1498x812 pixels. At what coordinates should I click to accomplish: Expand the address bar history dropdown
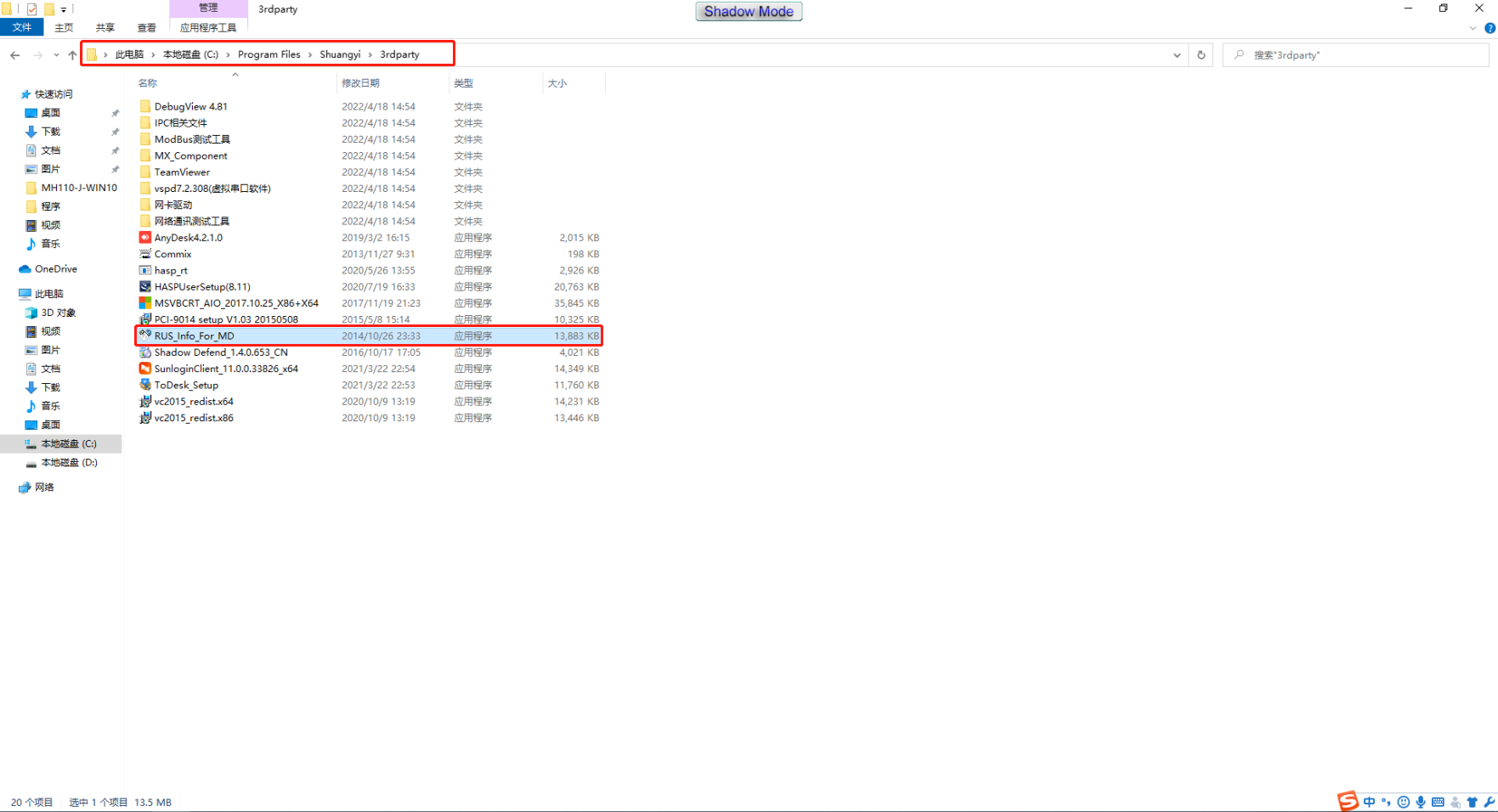(x=1177, y=55)
